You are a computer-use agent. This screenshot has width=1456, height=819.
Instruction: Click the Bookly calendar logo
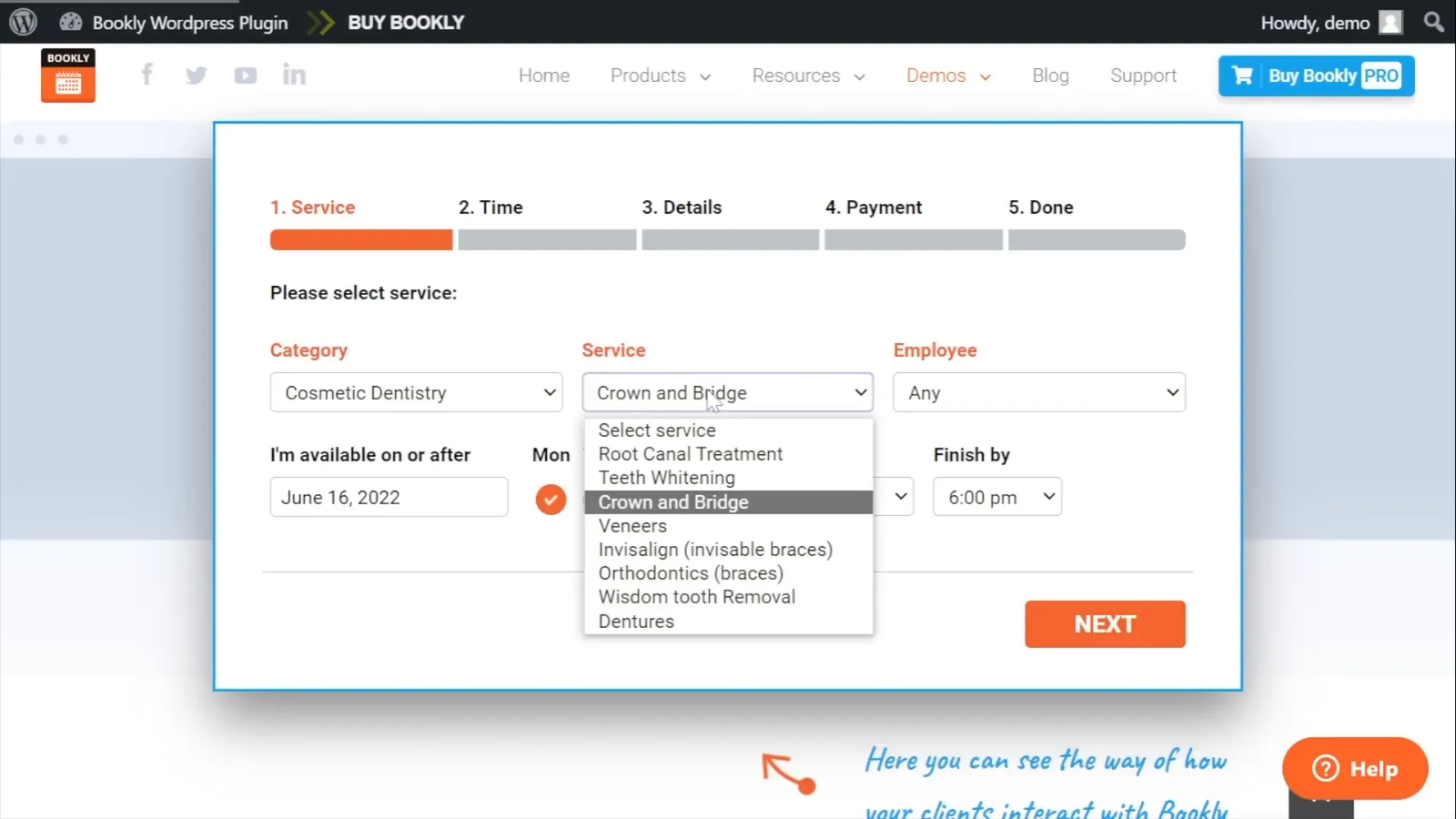tap(68, 76)
